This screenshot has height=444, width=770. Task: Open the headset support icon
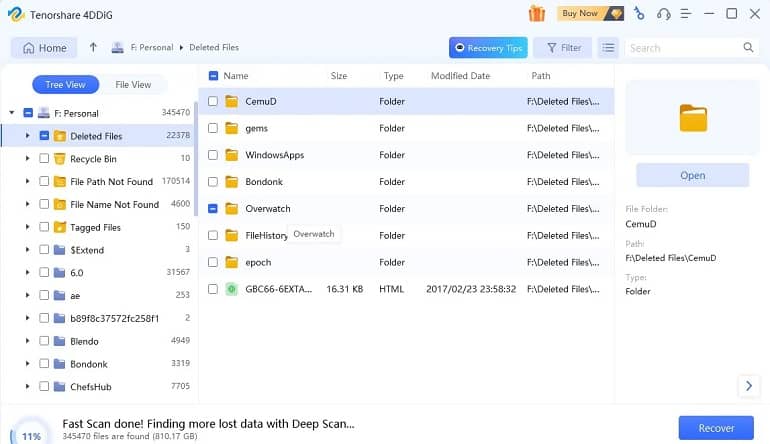663,14
